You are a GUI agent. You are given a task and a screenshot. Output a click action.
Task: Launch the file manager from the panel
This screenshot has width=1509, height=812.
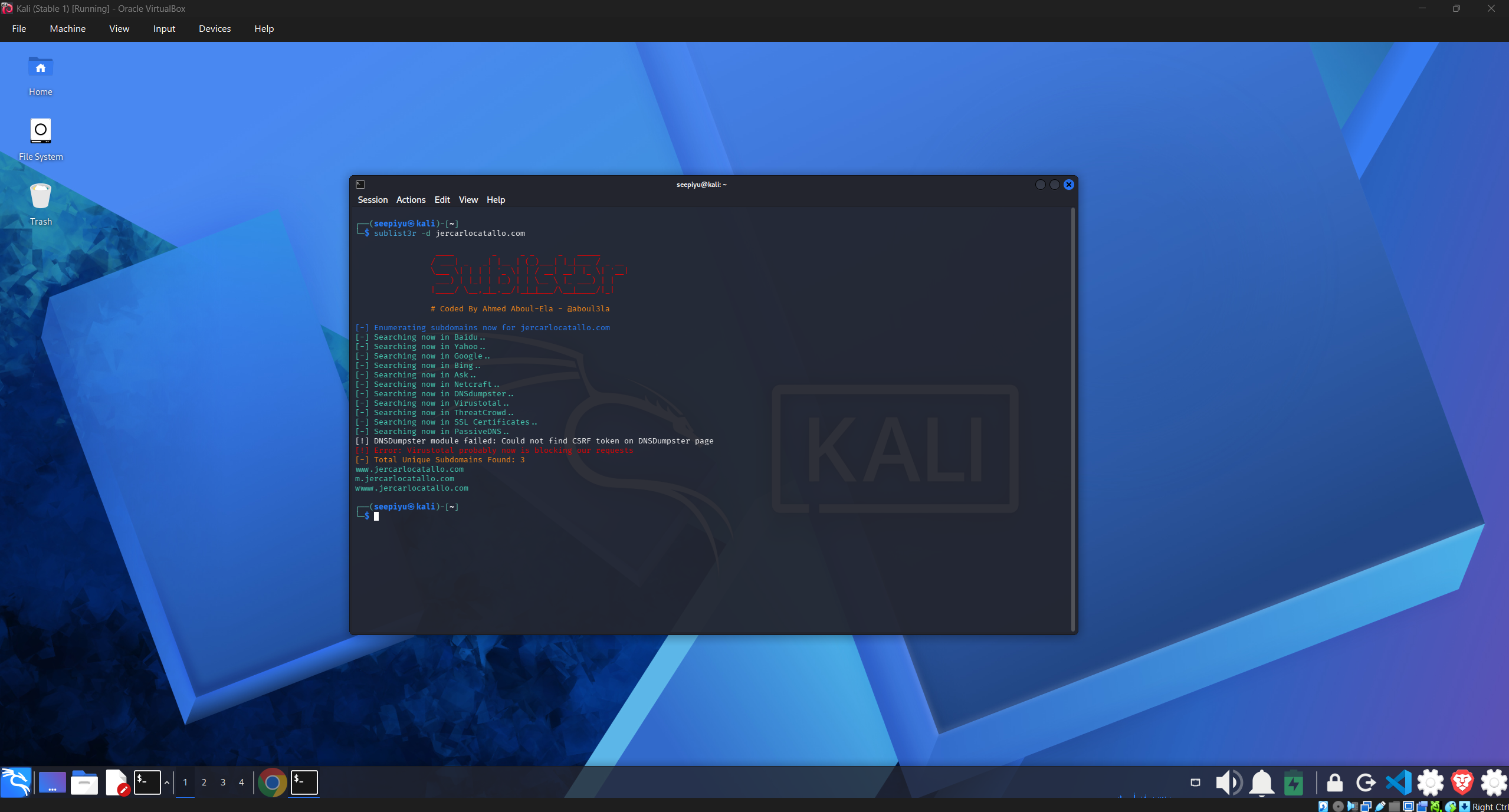(x=84, y=783)
